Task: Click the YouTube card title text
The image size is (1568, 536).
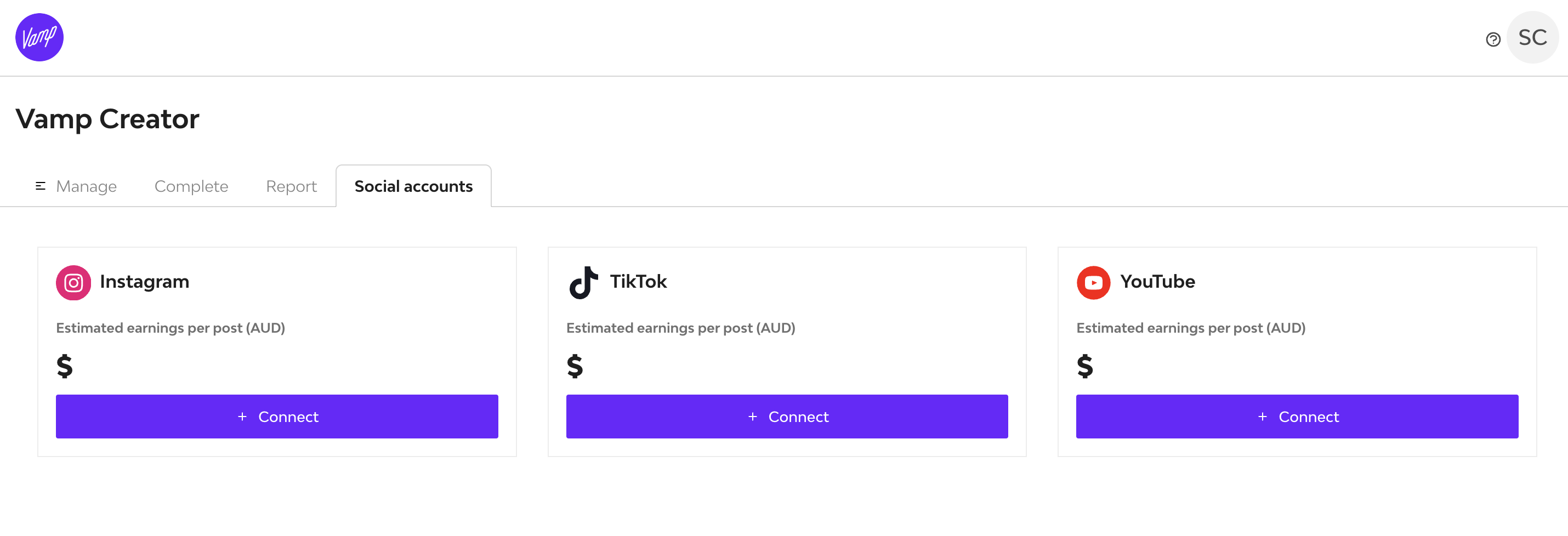Action: tap(1157, 281)
